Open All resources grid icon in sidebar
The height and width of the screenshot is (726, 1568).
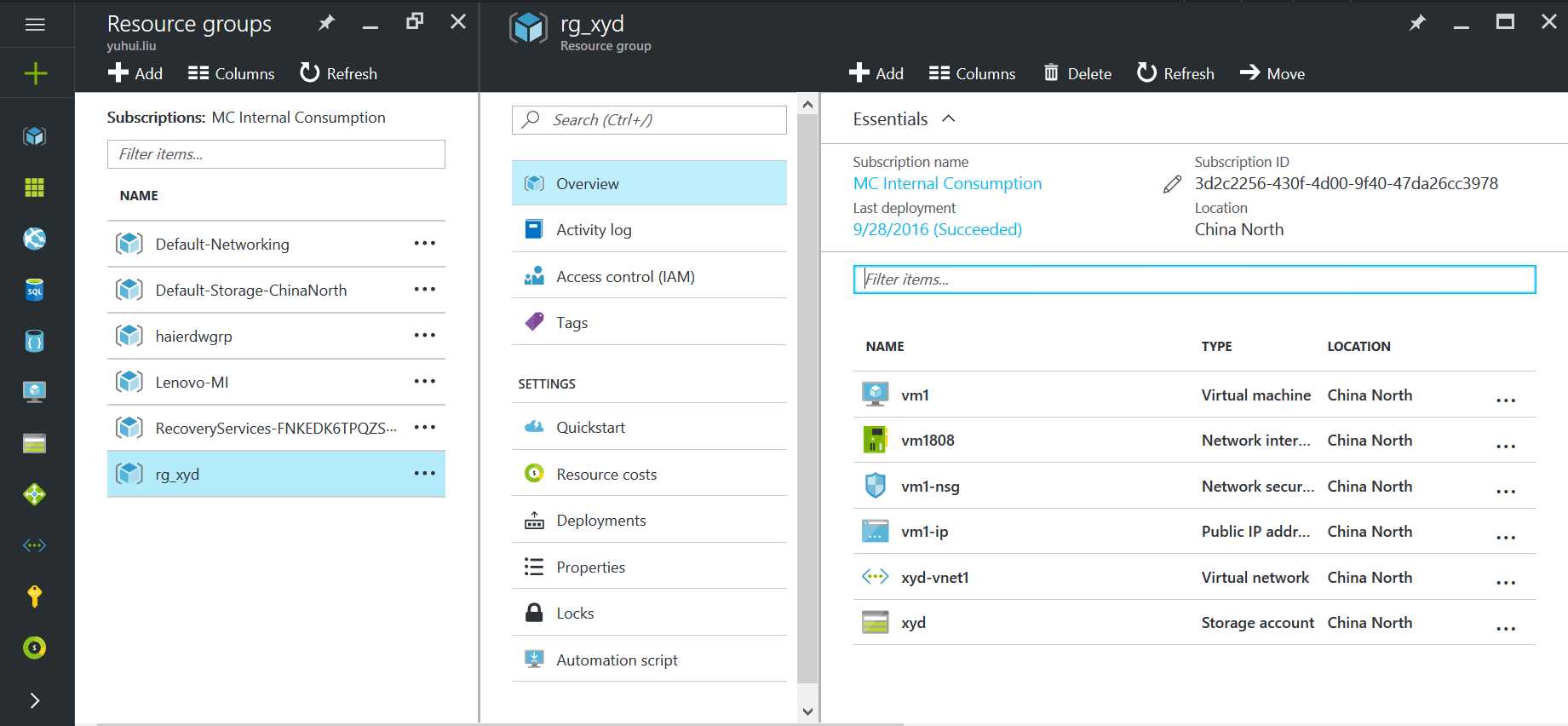[35, 187]
